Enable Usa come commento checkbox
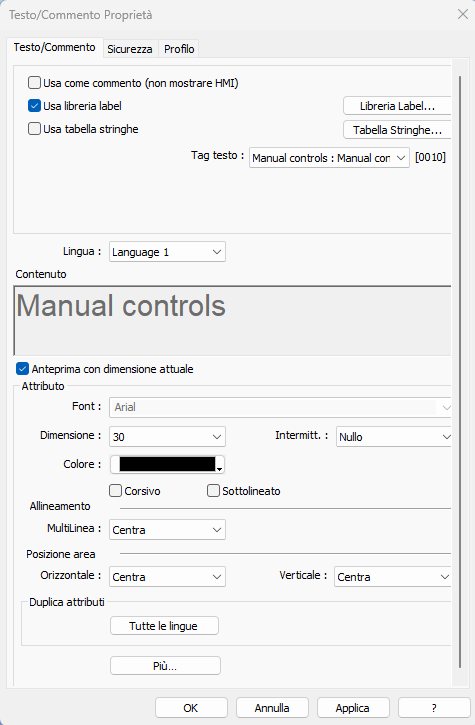Image resolution: width=475 pixels, height=725 pixels. pyautogui.click(x=34, y=83)
